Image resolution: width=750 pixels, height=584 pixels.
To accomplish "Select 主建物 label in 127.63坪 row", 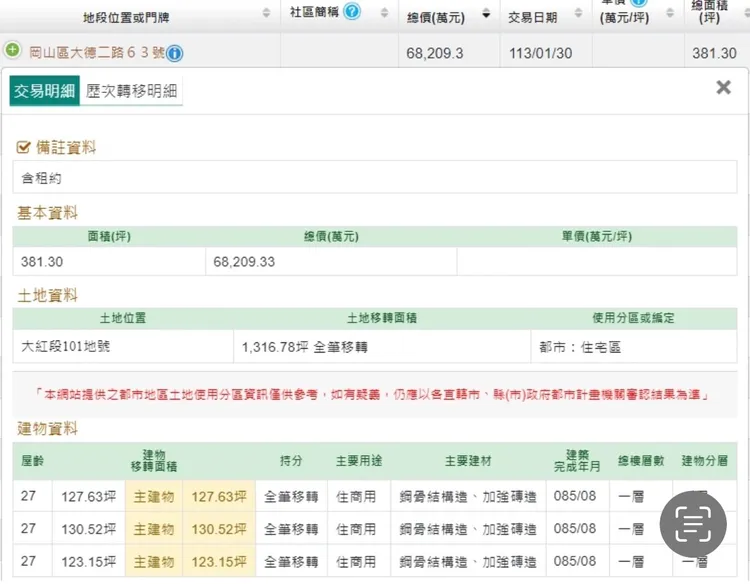I will 154,496.
